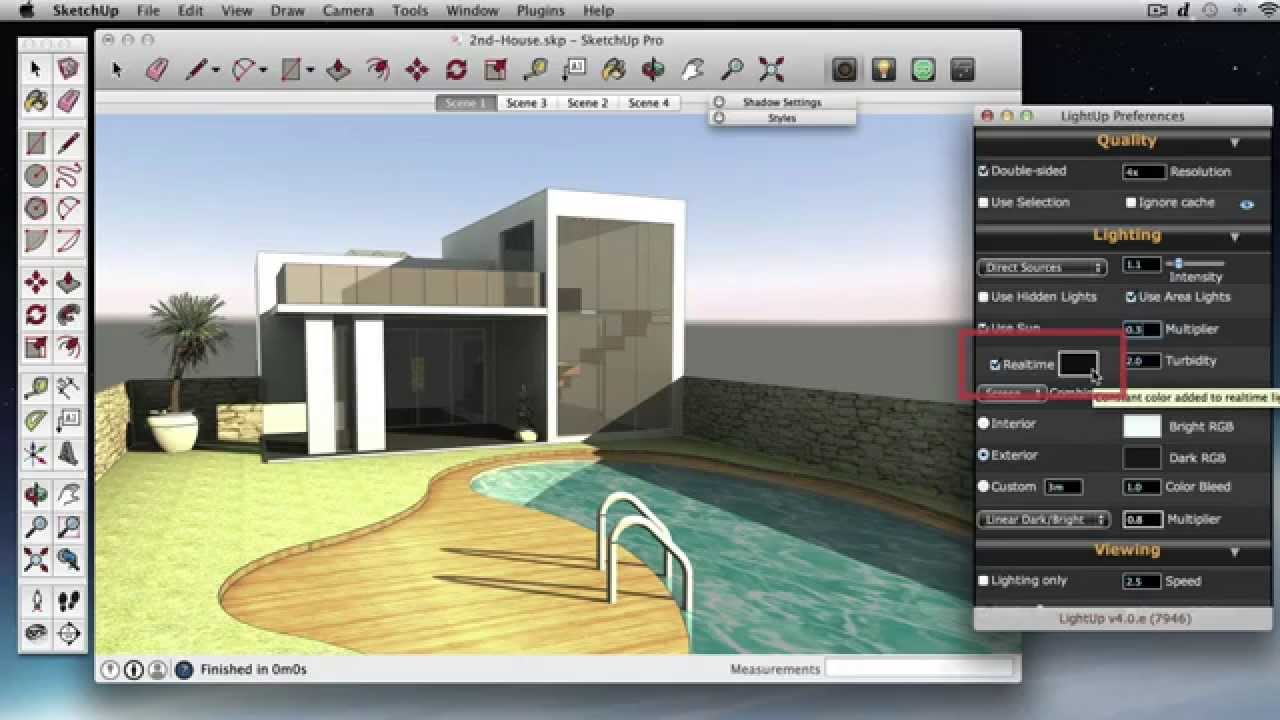Viewport: 1280px width, 720px height.
Task: Click the Scale tool in top toolbar
Action: point(495,69)
